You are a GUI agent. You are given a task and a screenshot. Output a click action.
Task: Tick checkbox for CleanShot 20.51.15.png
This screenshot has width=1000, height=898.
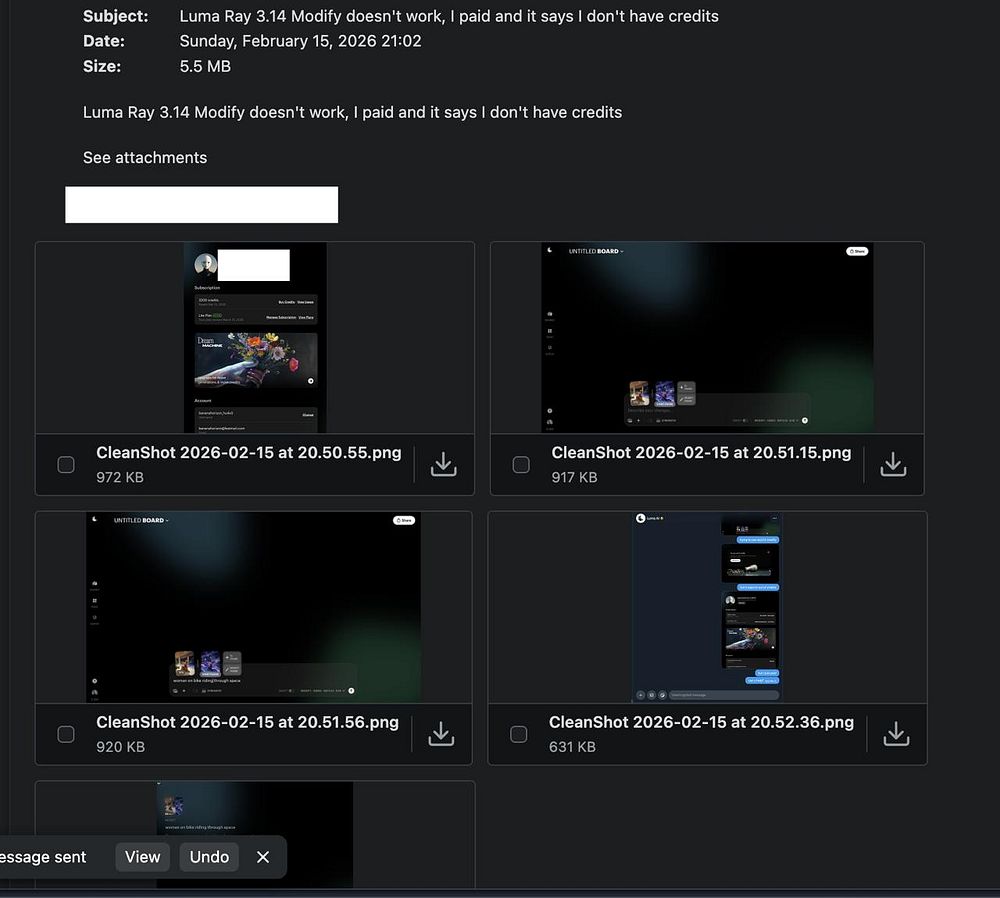pos(521,464)
